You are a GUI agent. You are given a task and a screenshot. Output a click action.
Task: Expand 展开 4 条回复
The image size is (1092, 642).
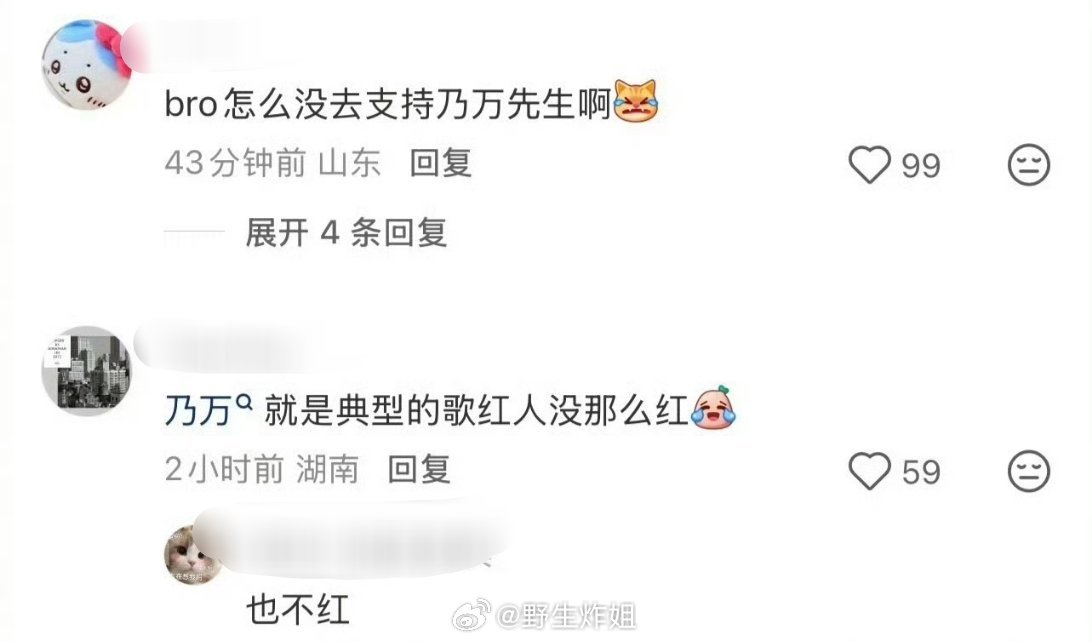point(346,232)
